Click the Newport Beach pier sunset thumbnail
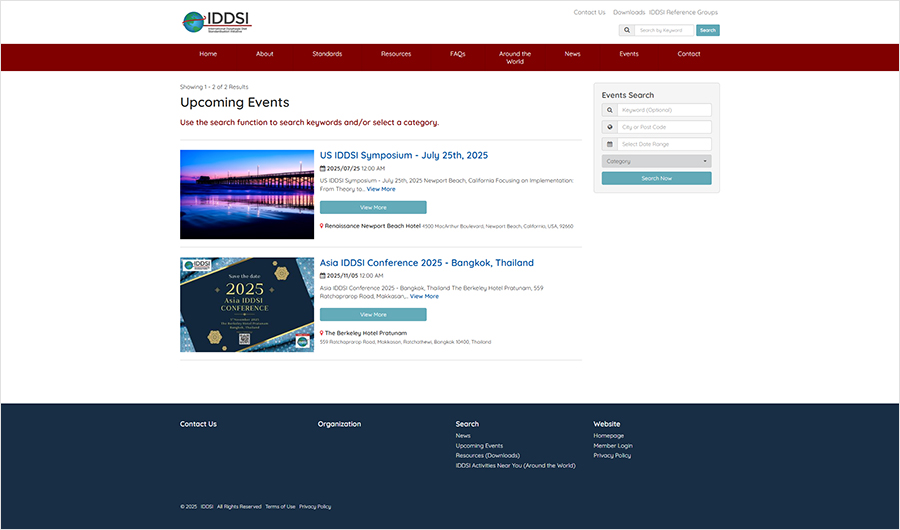The height and width of the screenshot is (530, 900). point(247,195)
